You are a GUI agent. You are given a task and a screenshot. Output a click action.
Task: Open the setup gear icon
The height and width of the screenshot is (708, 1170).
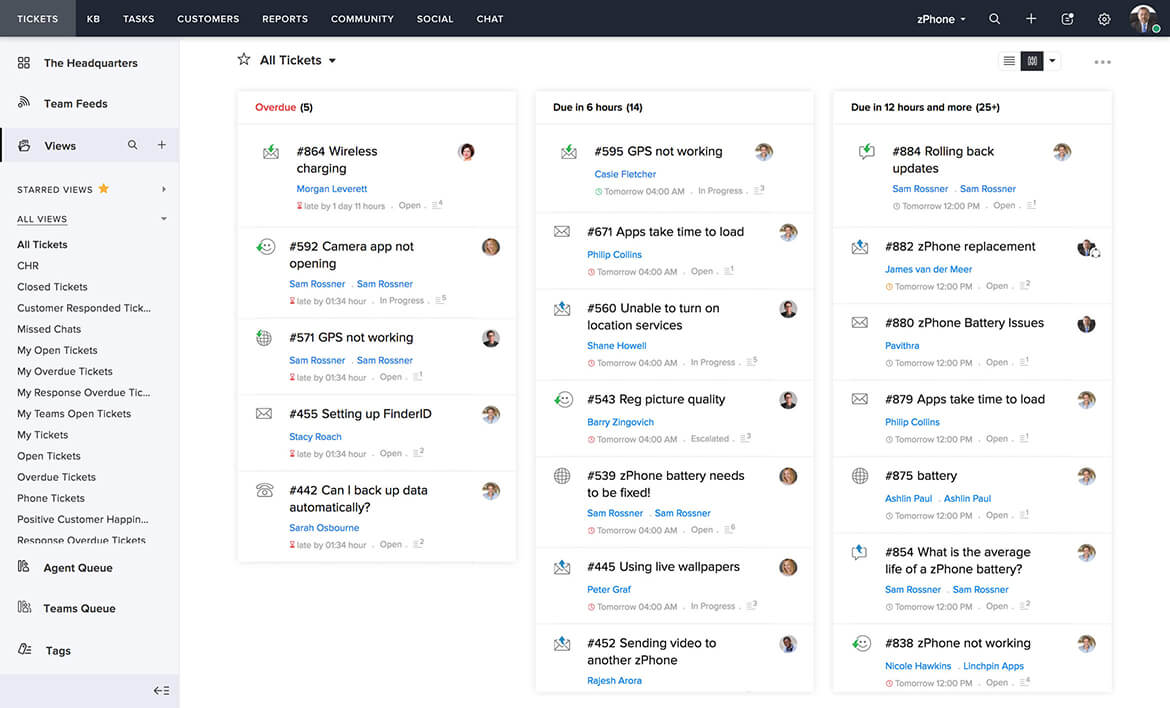(x=1104, y=18)
